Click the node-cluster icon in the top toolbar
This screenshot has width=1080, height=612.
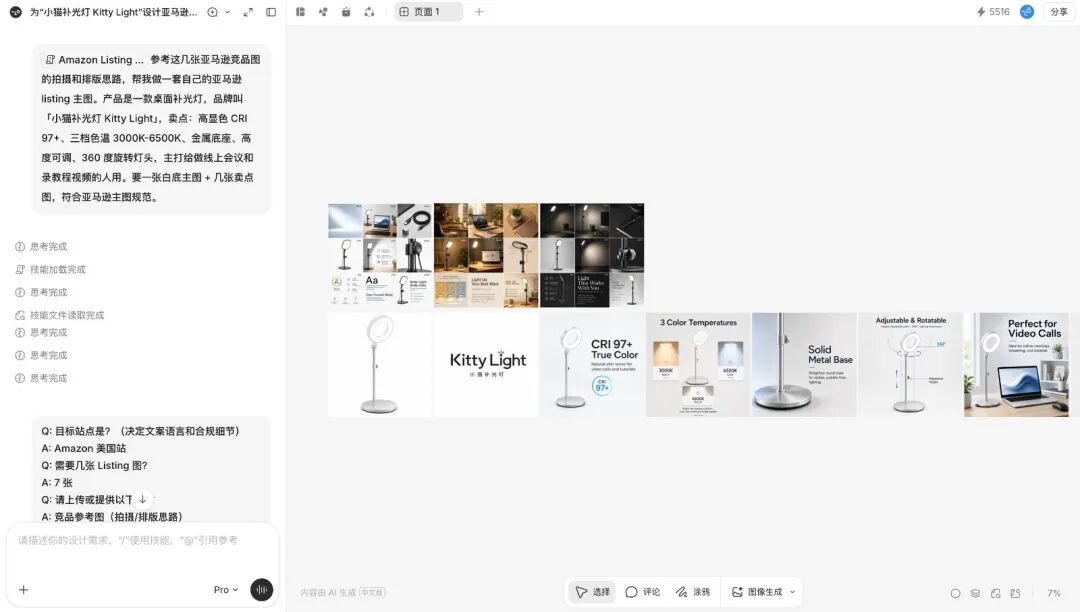click(x=323, y=12)
